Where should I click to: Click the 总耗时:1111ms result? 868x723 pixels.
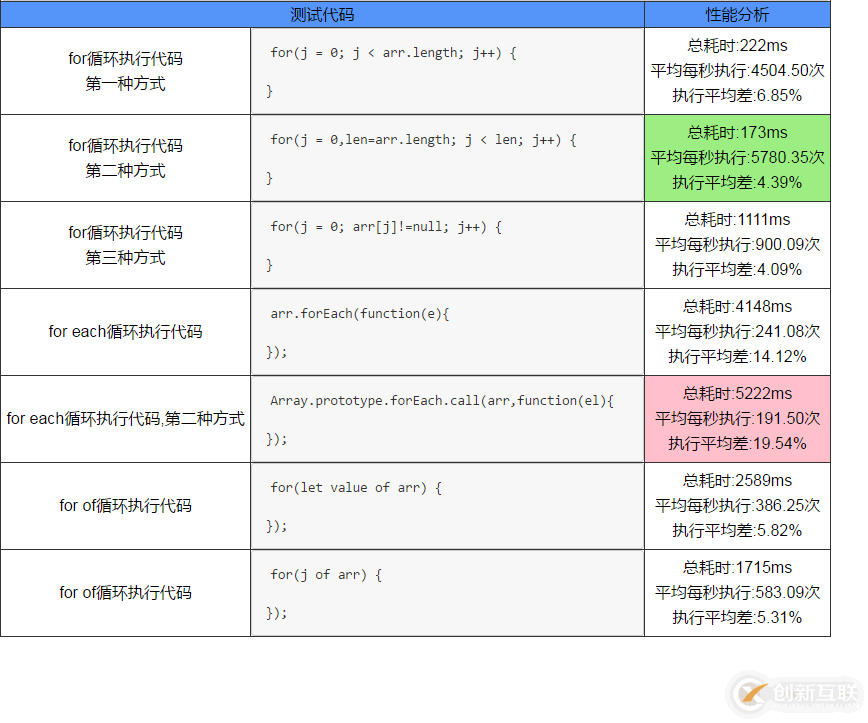[x=737, y=219]
